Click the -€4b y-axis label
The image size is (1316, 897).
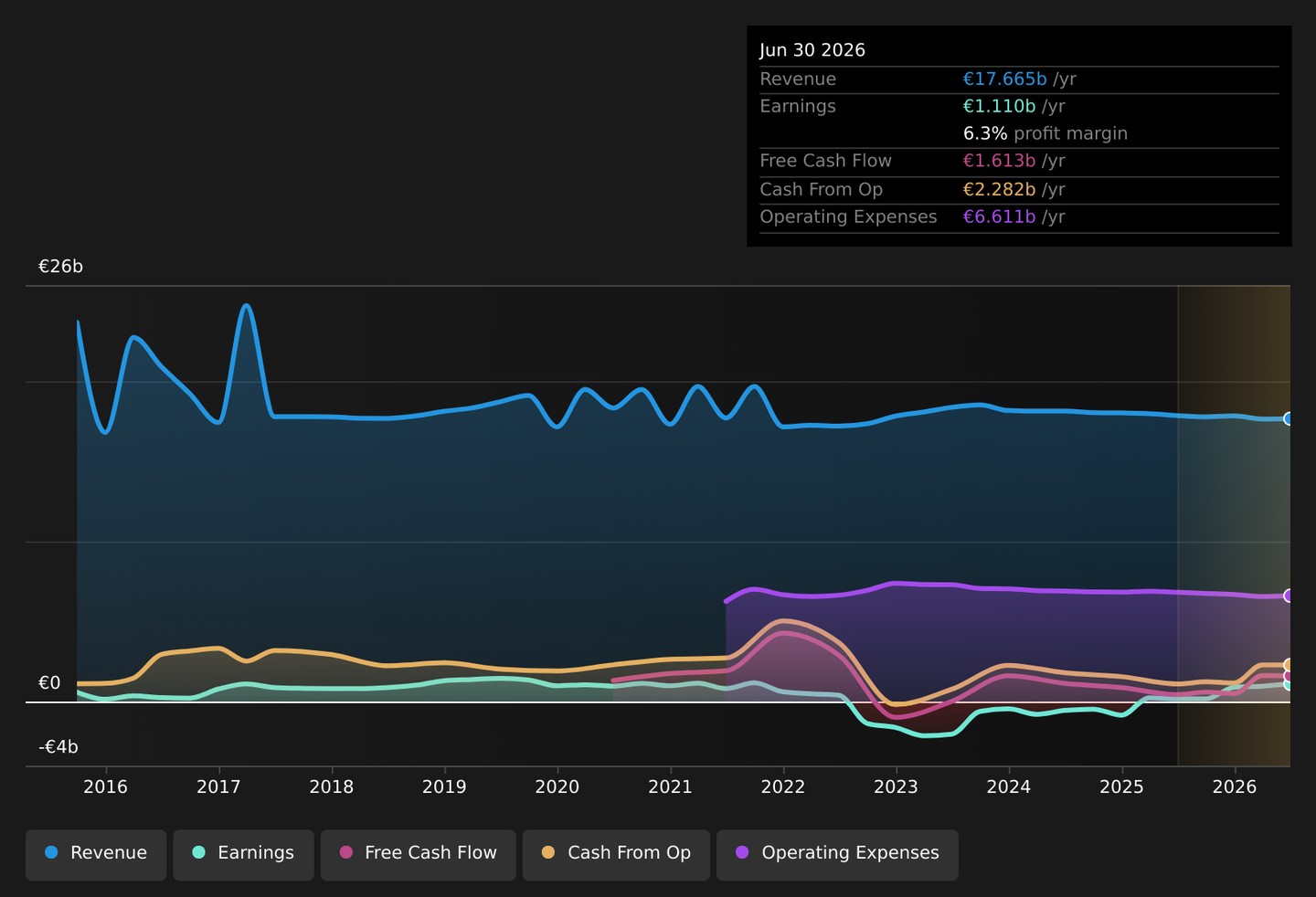point(58,747)
